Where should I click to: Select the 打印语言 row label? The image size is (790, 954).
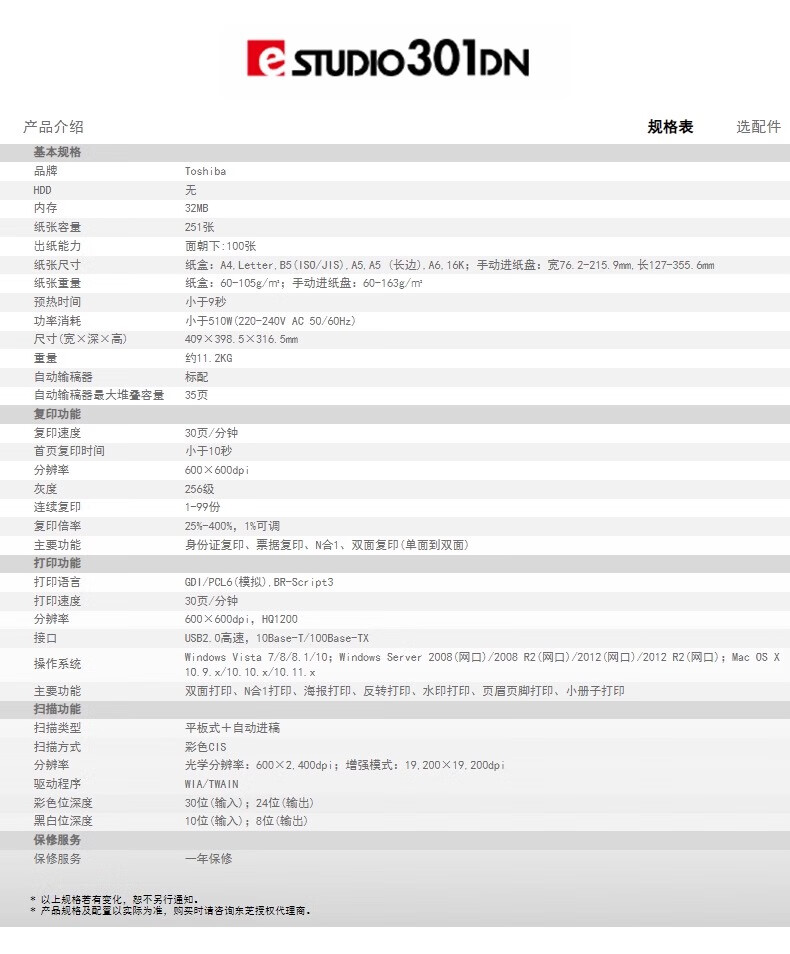click(57, 582)
